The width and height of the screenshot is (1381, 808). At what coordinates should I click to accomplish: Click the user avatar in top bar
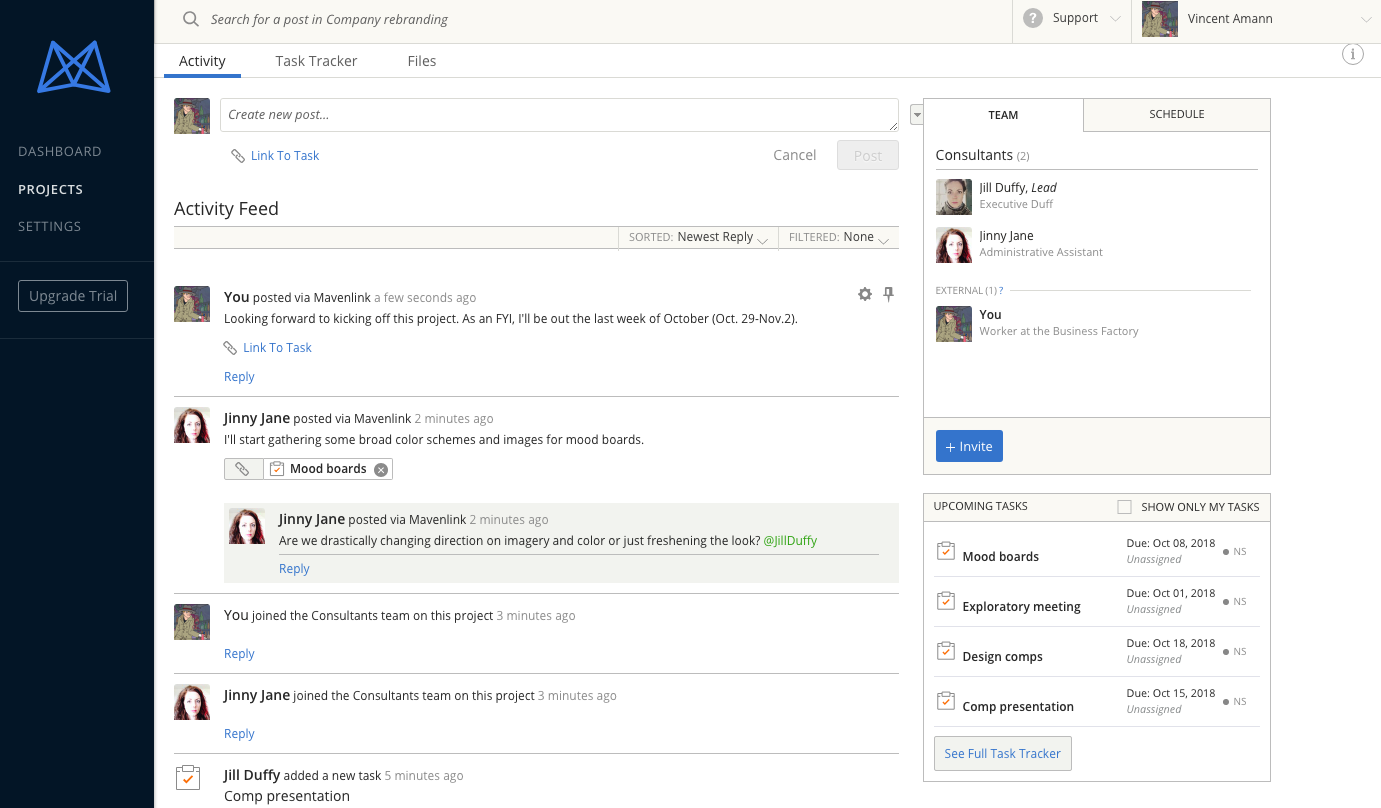point(1160,19)
